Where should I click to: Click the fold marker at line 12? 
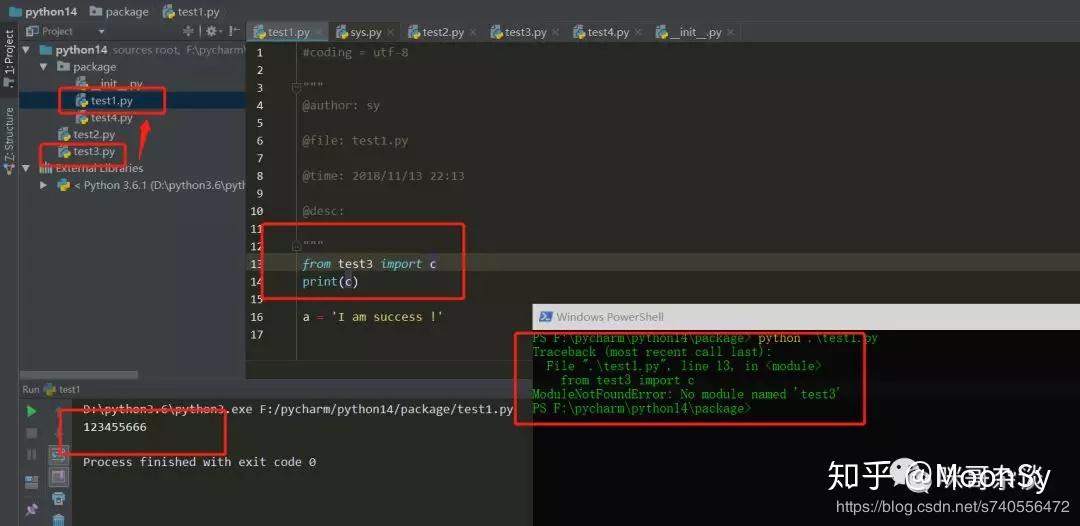(296, 246)
